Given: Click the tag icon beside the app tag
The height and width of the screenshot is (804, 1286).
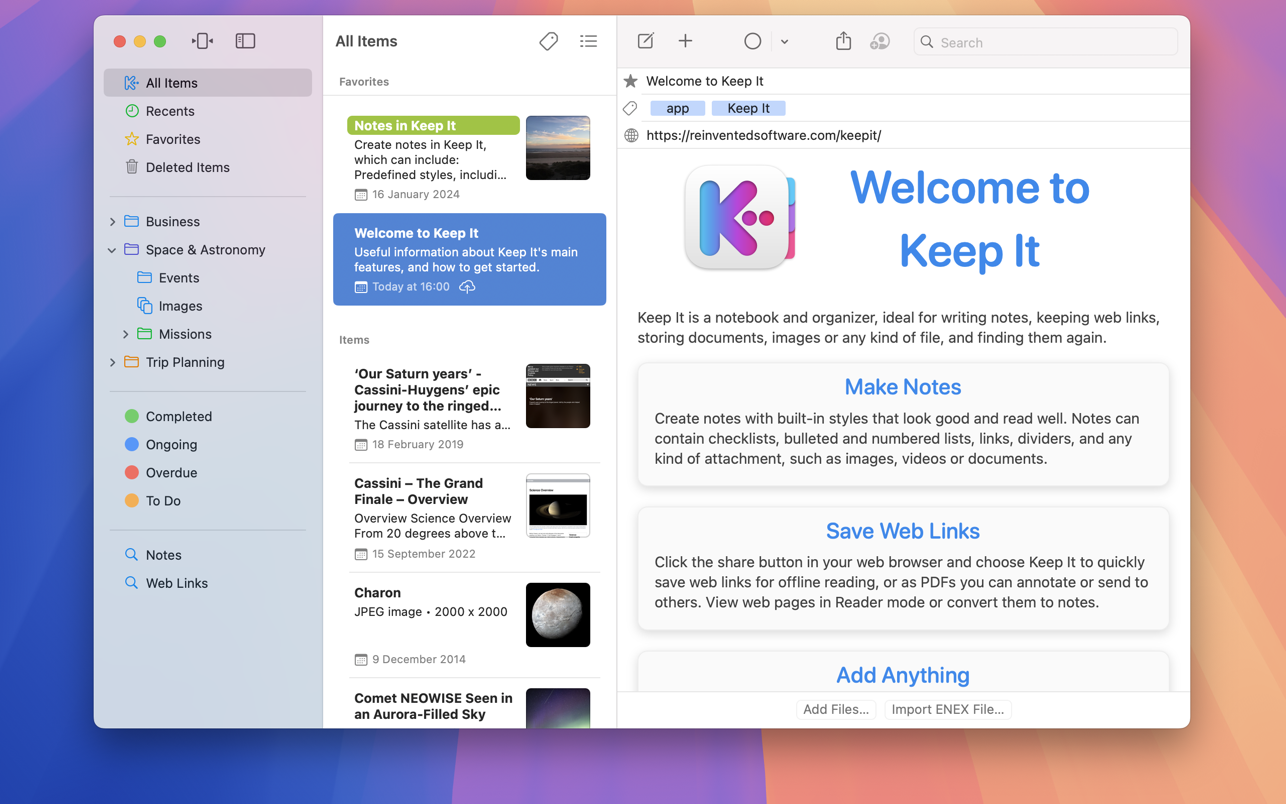Looking at the screenshot, I should 630,108.
